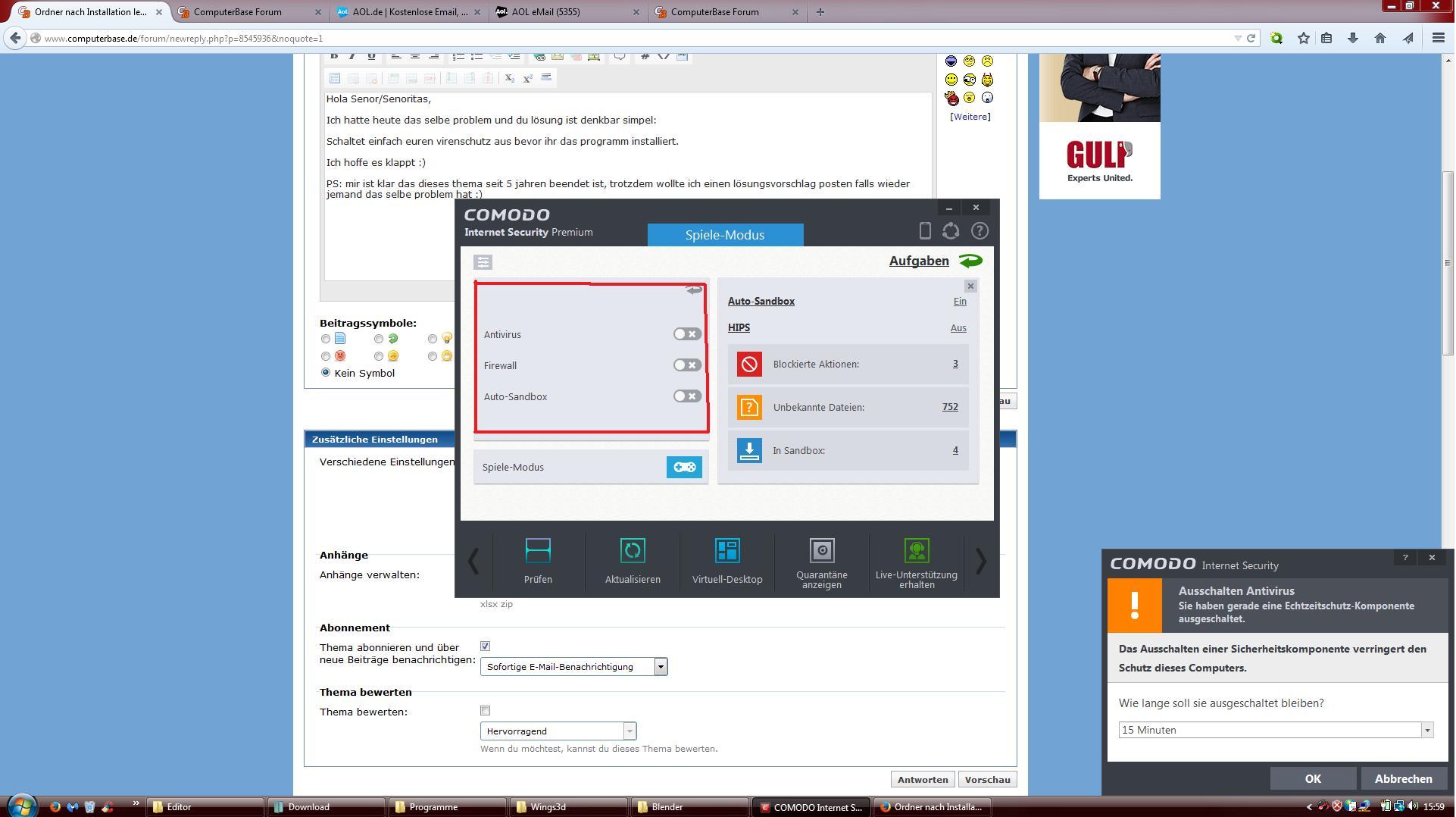Image resolution: width=1456 pixels, height=817 pixels.
Task: Start Prüfen scan
Action: (538, 562)
